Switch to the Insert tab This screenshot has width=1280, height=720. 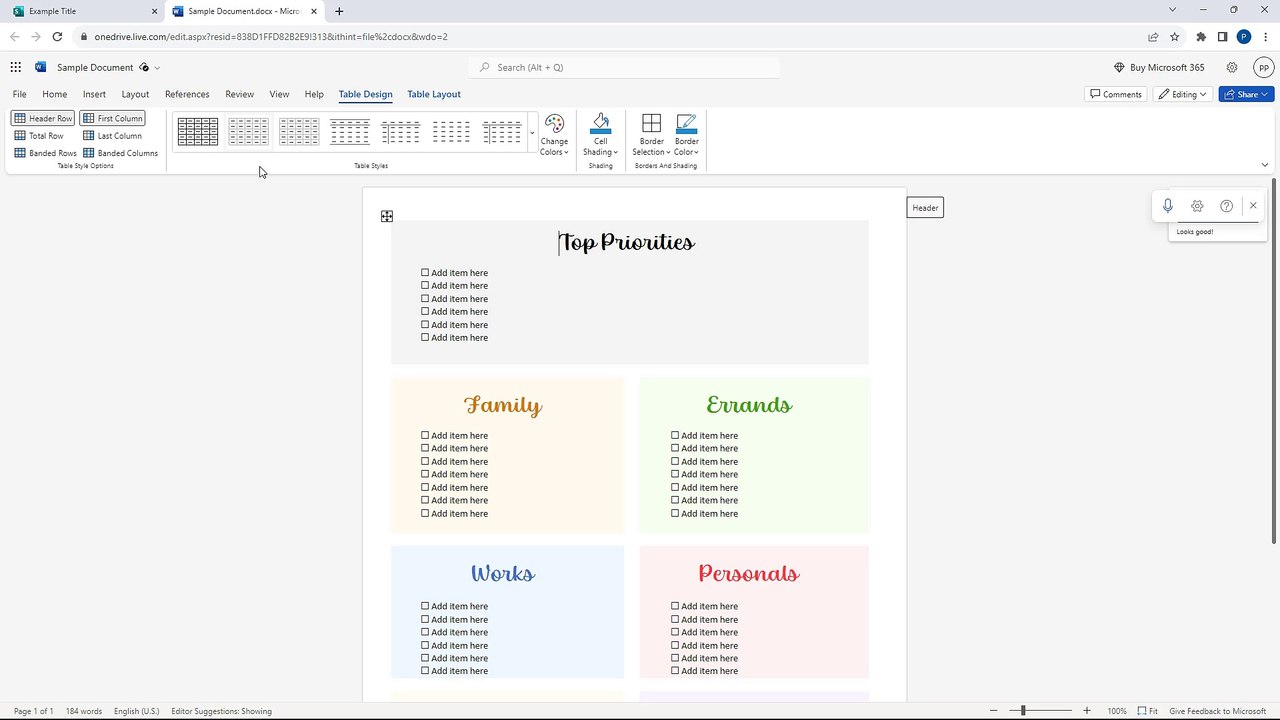94,94
